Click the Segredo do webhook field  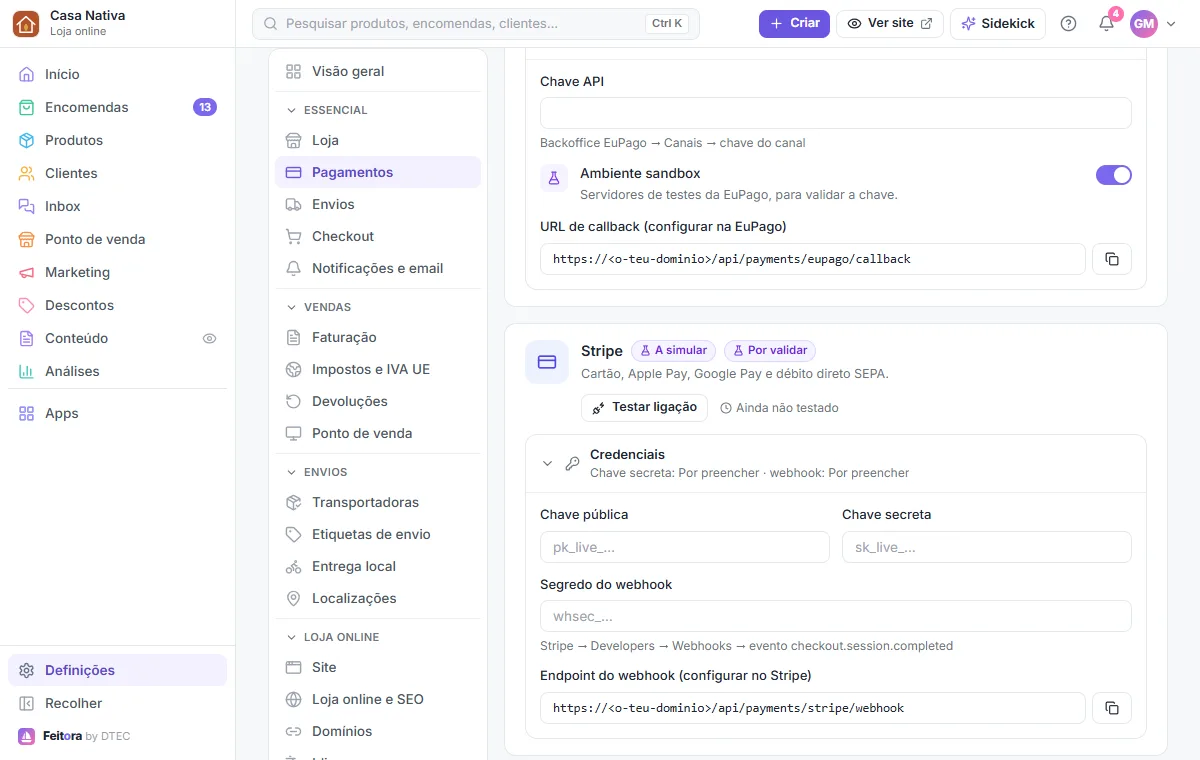[x=836, y=616]
